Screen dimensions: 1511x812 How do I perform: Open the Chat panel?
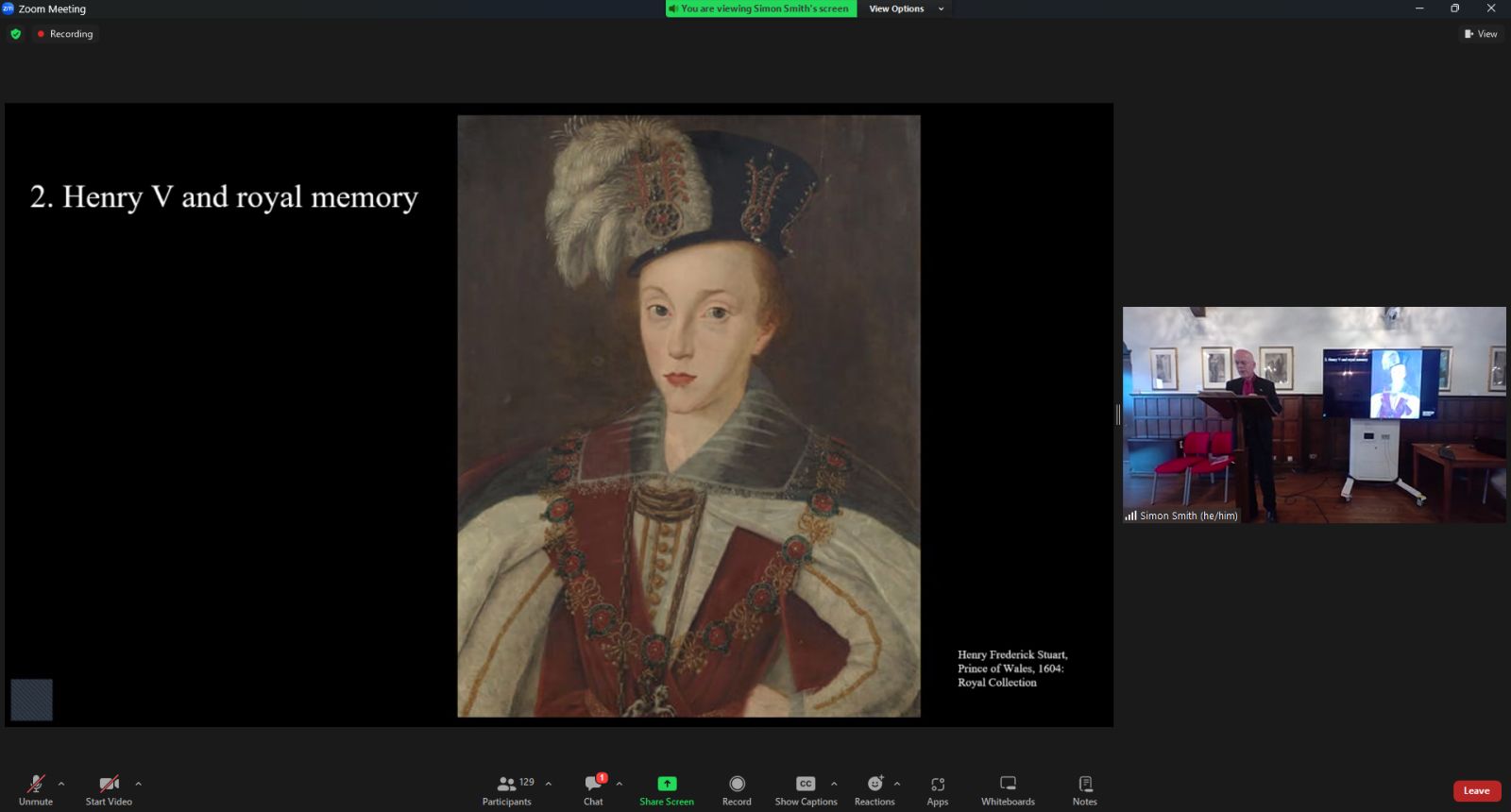click(593, 789)
